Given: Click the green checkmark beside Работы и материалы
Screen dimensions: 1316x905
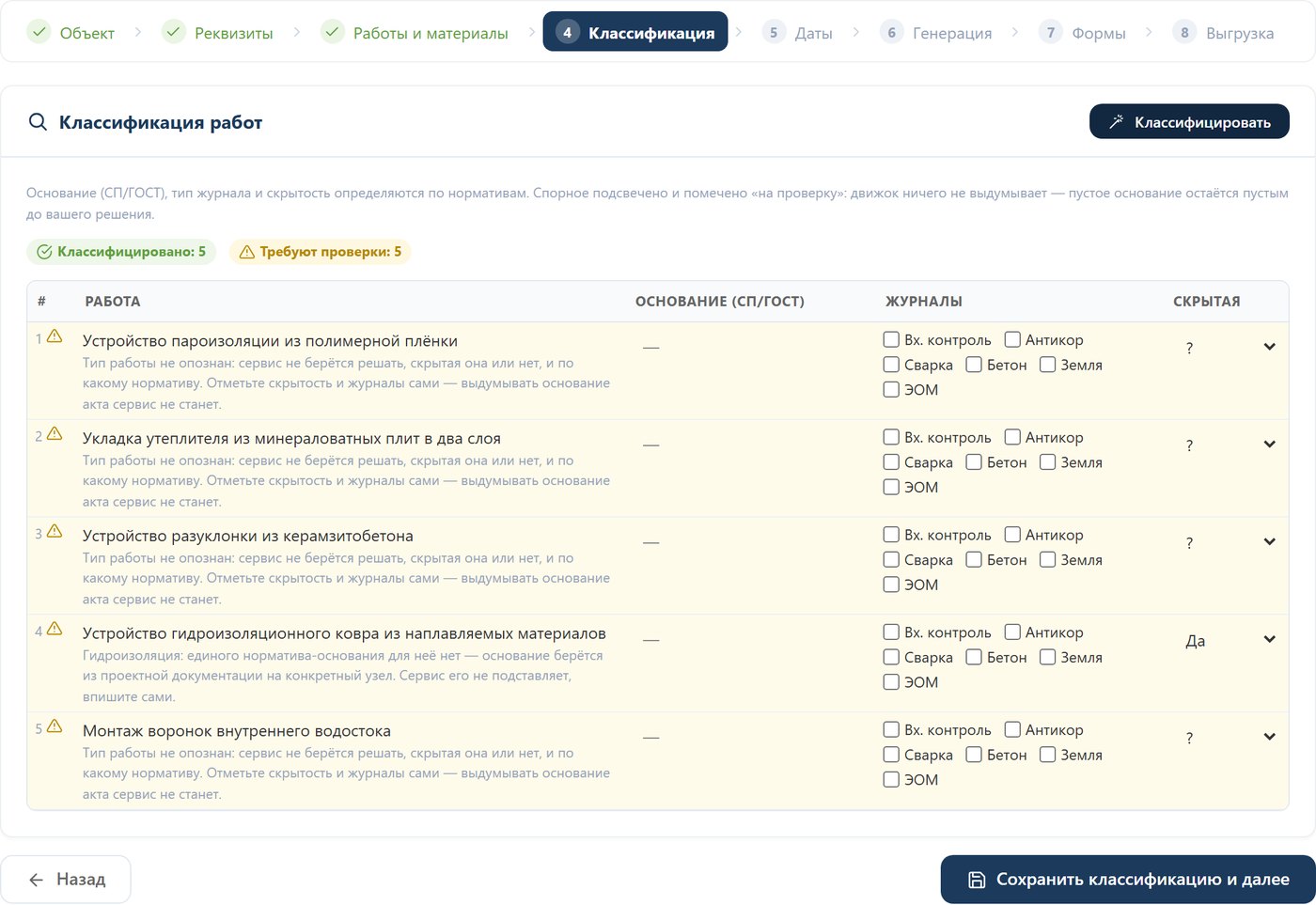Looking at the screenshot, I should pos(333,32).
